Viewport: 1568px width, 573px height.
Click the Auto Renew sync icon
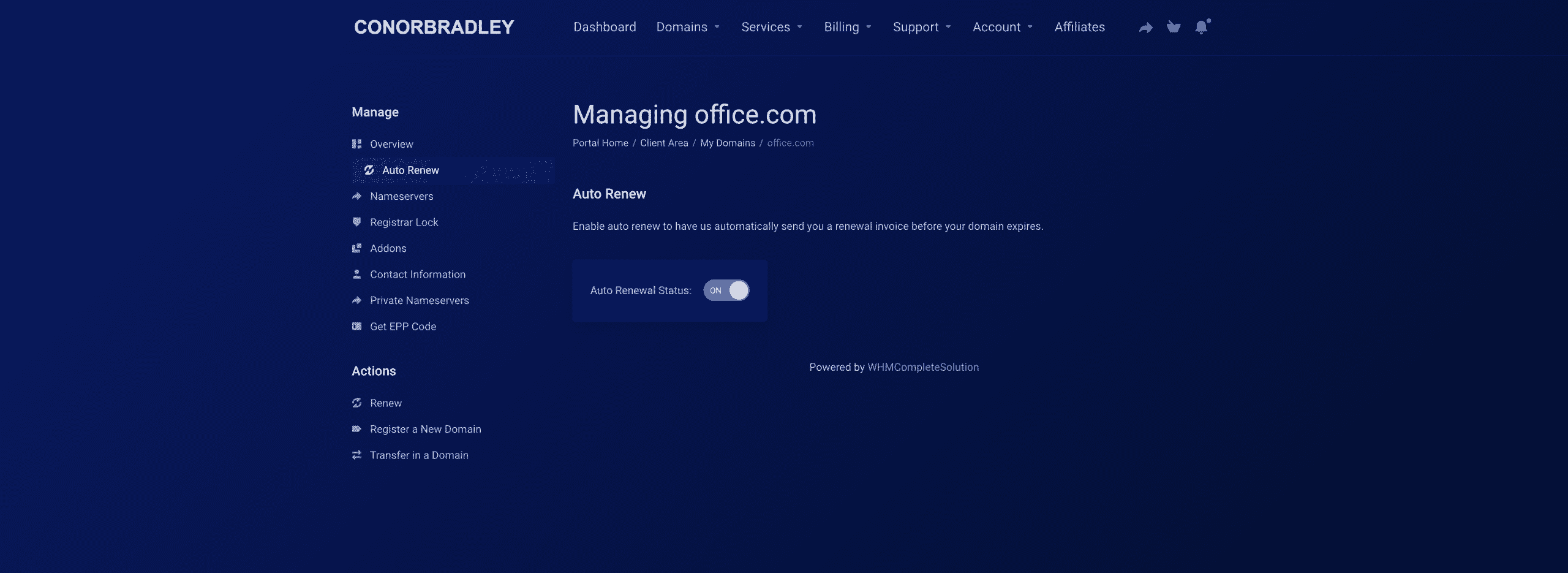pyautogui.click(x=369, y=170)
